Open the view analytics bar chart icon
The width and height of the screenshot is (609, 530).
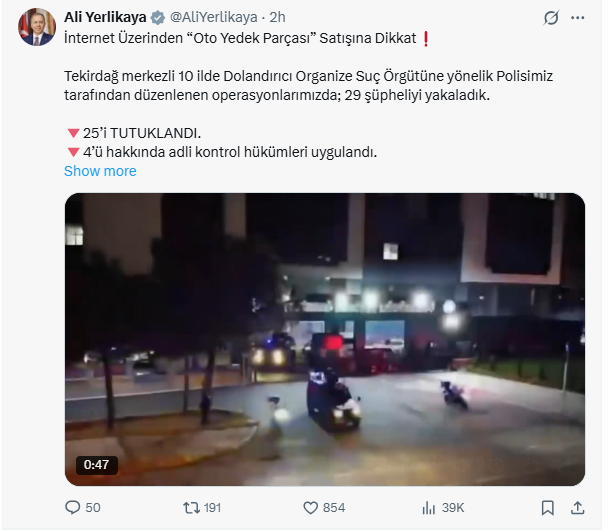tap(429, 508)
